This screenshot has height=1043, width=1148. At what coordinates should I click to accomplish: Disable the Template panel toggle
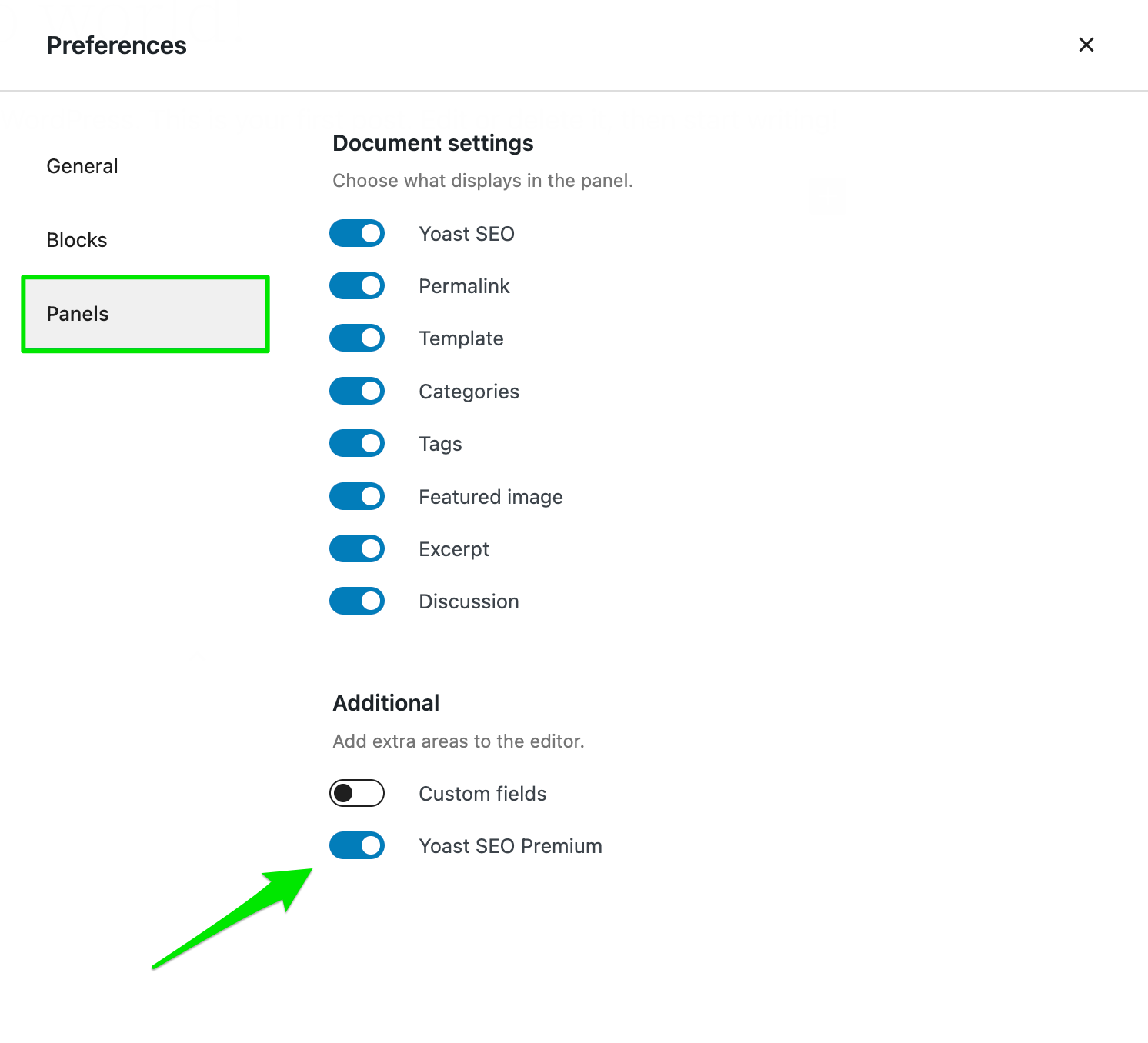(x=357, y=338)
